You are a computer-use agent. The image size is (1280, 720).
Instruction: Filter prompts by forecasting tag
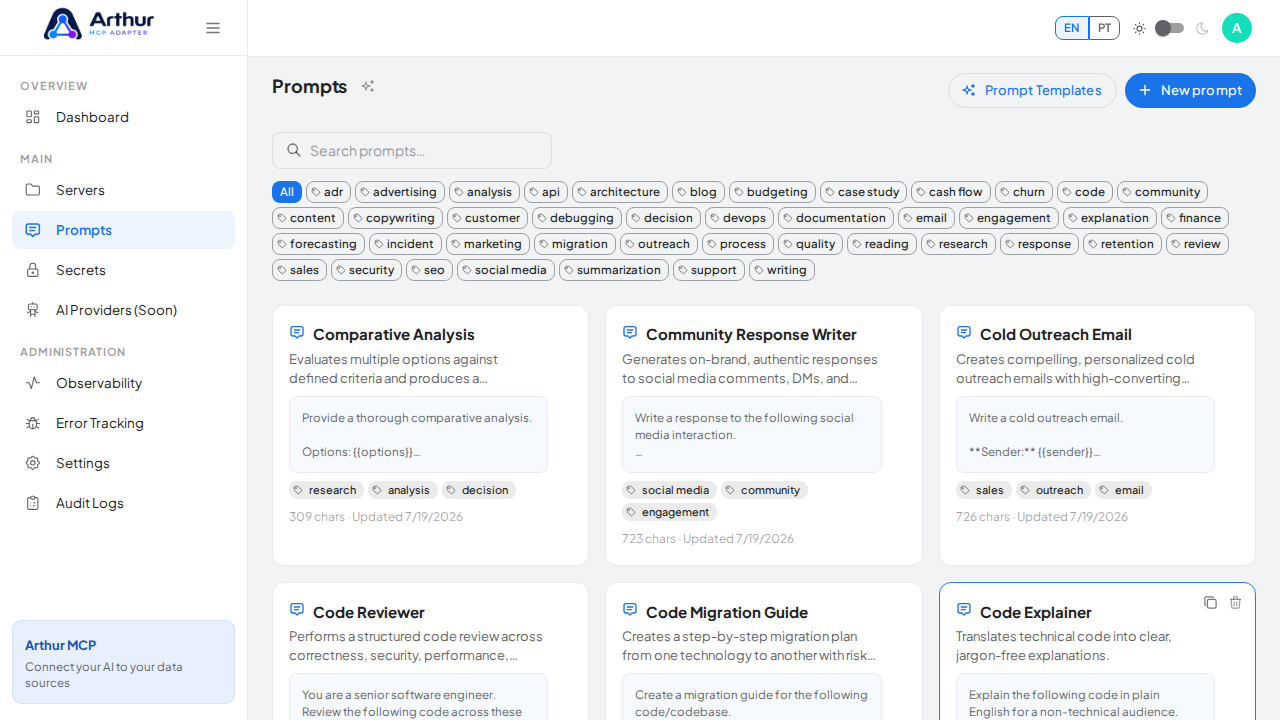click(x=318, y=244)
